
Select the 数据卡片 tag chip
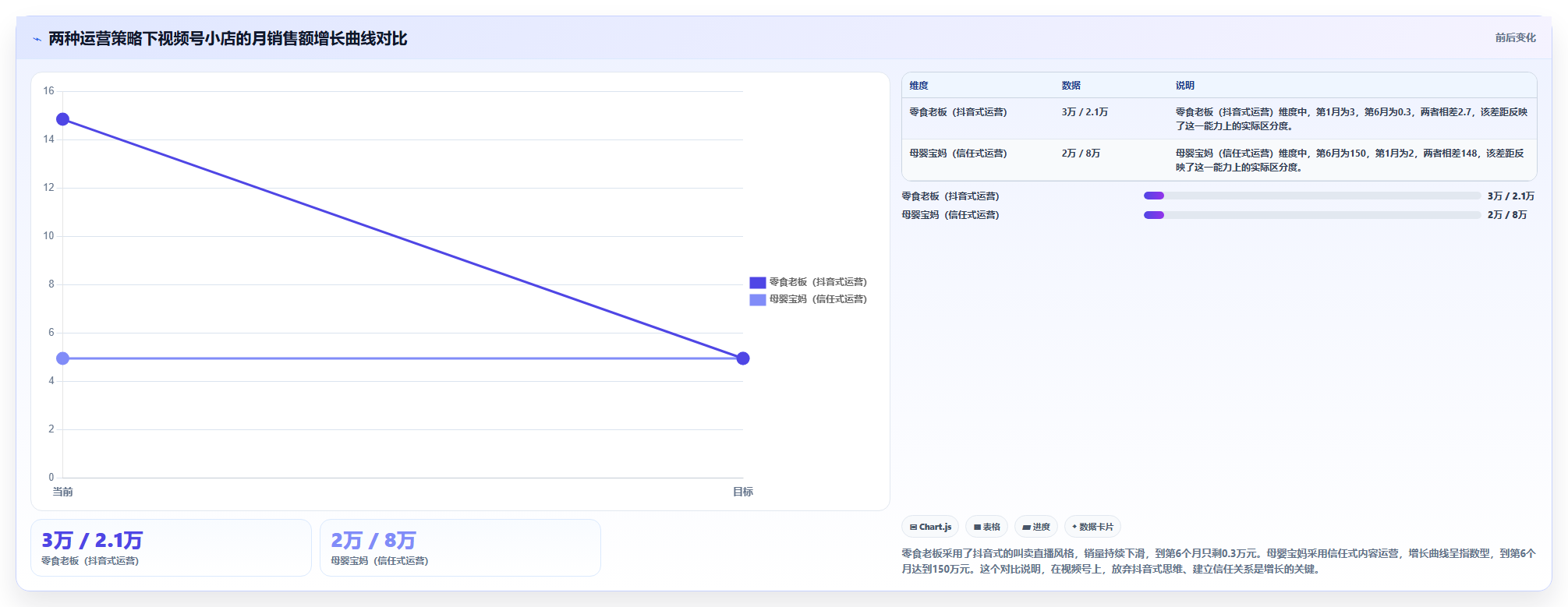(1092, 527)
